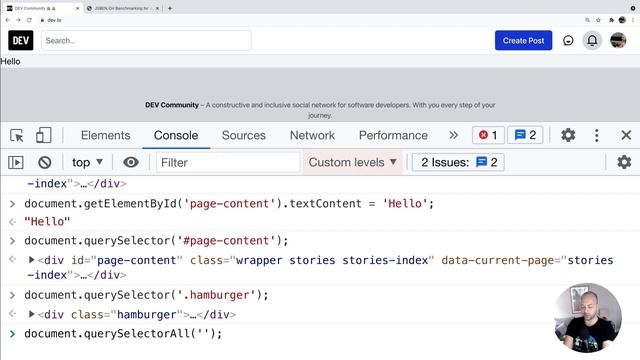The width and height of the screenshot is (640, 360).
Task: Switch to the Network tab
Action: coord(312,136)
